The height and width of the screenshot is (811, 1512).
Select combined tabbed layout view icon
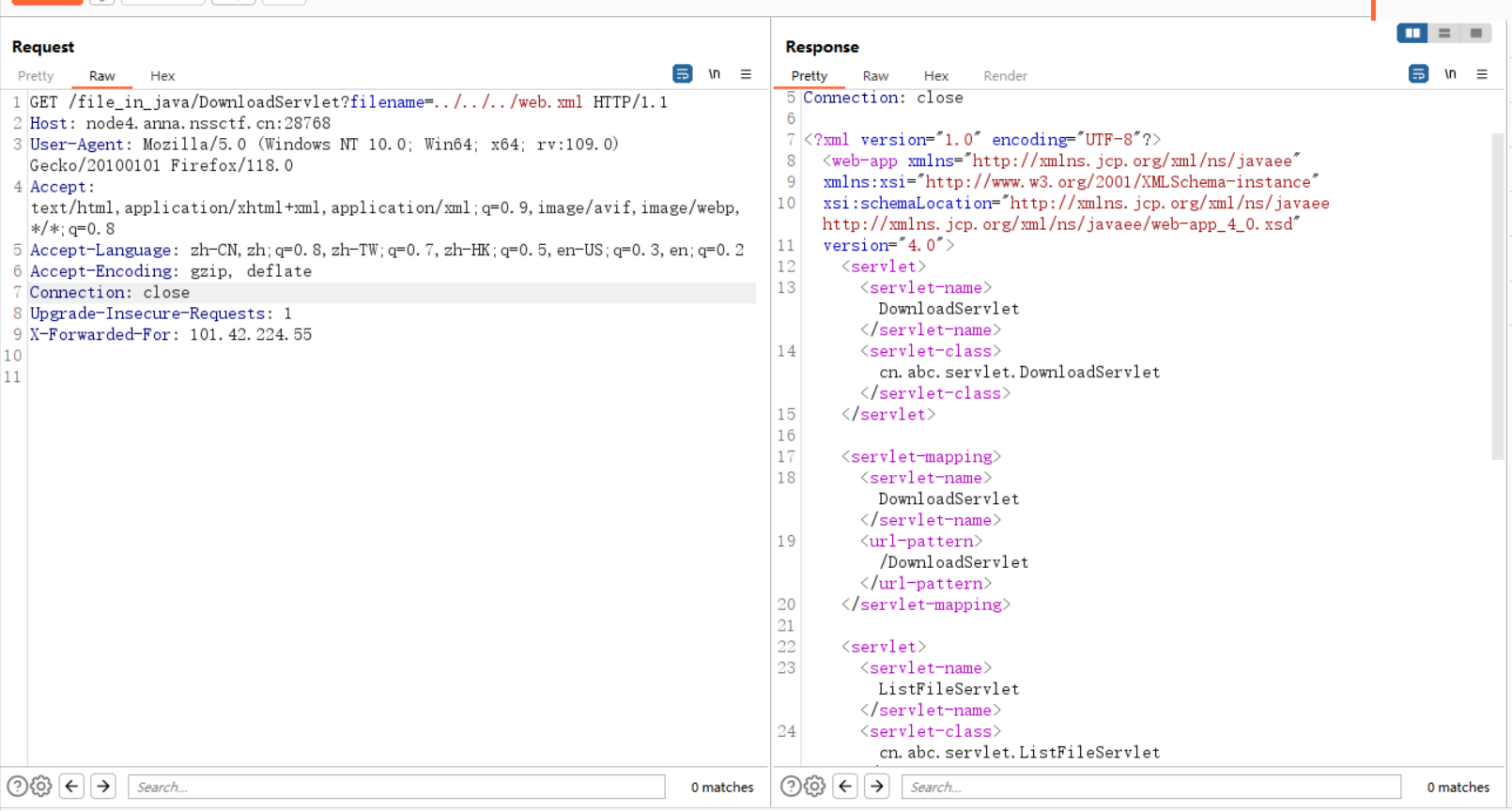coord(1476,33)
